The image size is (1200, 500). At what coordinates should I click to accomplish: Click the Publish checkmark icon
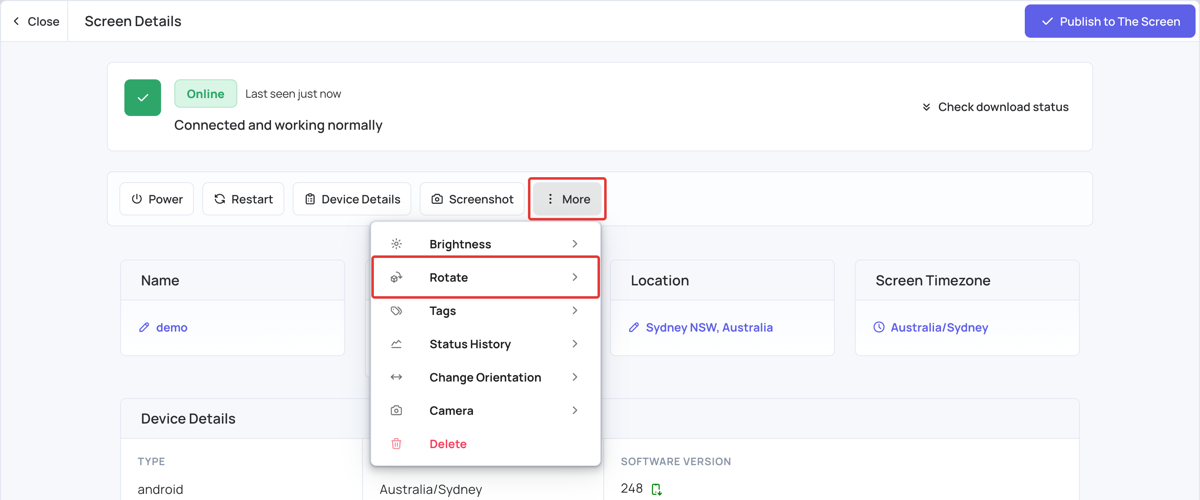1047,21
